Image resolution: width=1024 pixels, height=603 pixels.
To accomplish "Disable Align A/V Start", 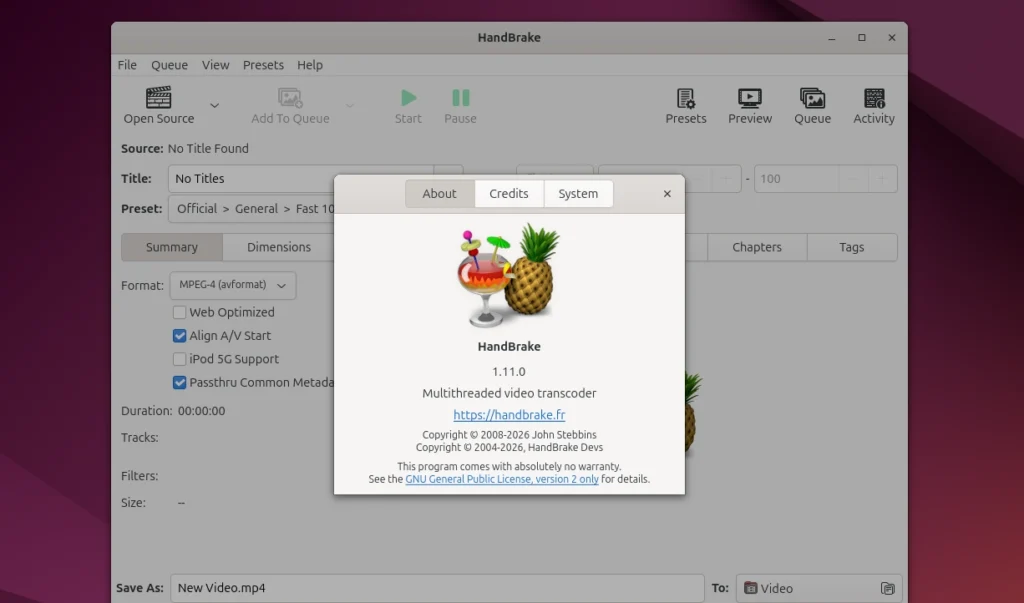I will tap(179, 335).
